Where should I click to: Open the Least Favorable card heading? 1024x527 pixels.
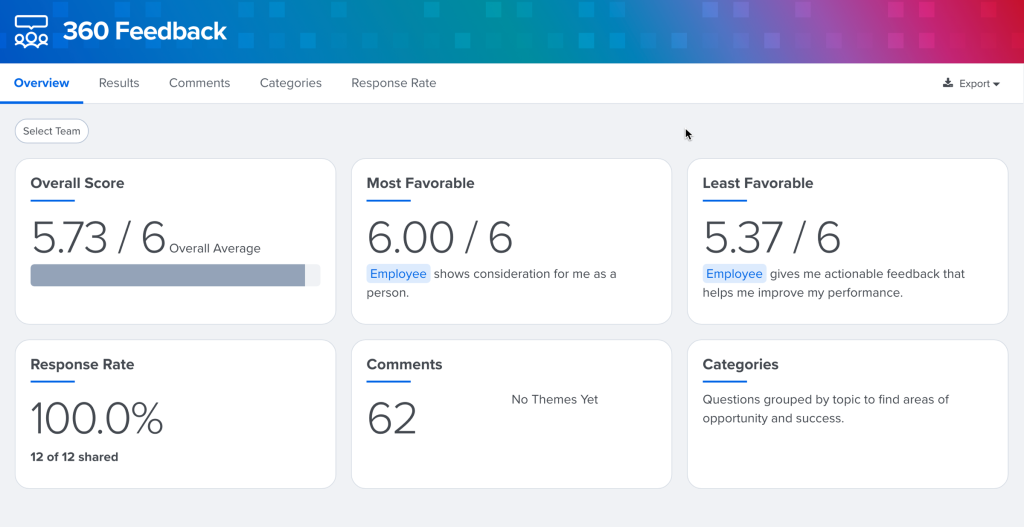[x=758, y=183]
